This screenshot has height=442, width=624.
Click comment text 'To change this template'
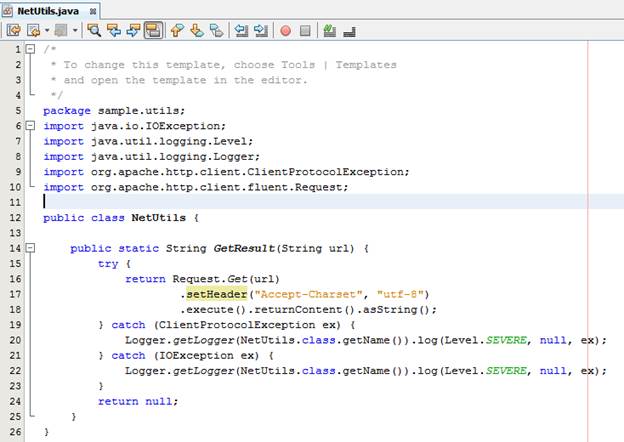coord(144,64)
